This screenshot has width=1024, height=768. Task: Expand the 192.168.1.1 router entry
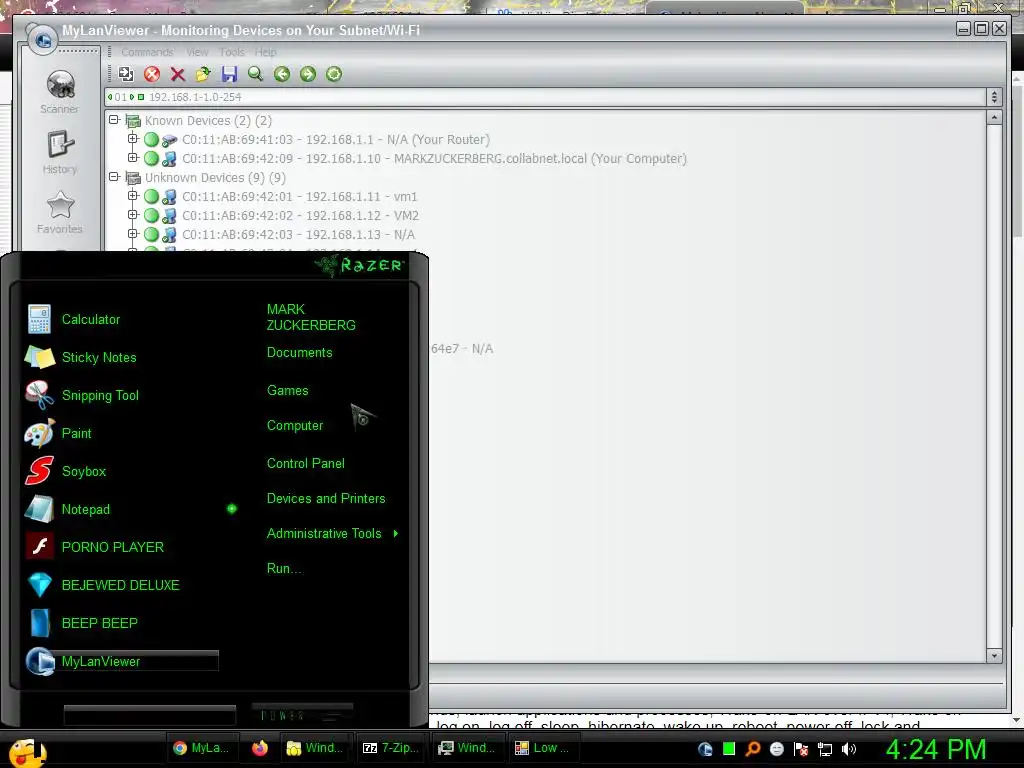tap(133, 138)
